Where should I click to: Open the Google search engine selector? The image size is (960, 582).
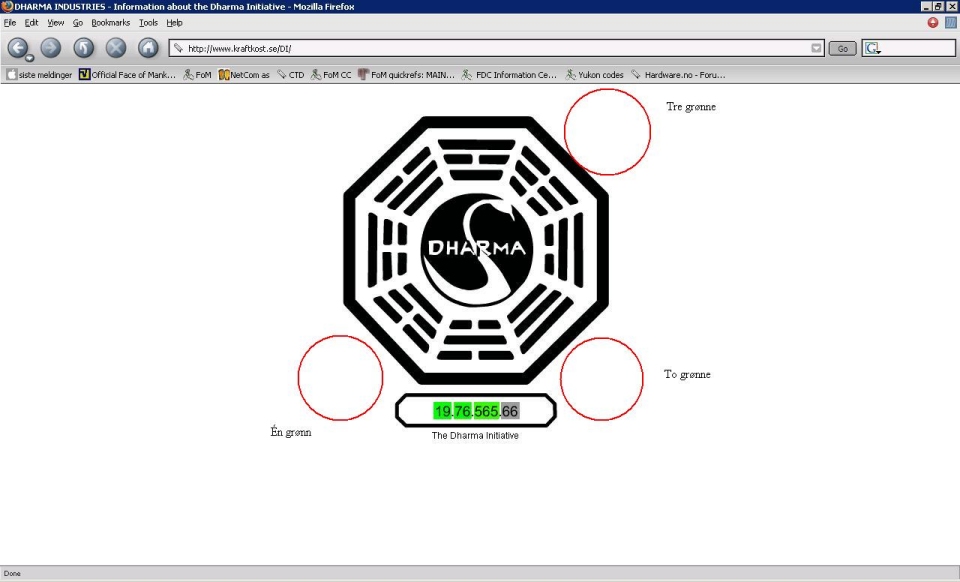point(872,48)
